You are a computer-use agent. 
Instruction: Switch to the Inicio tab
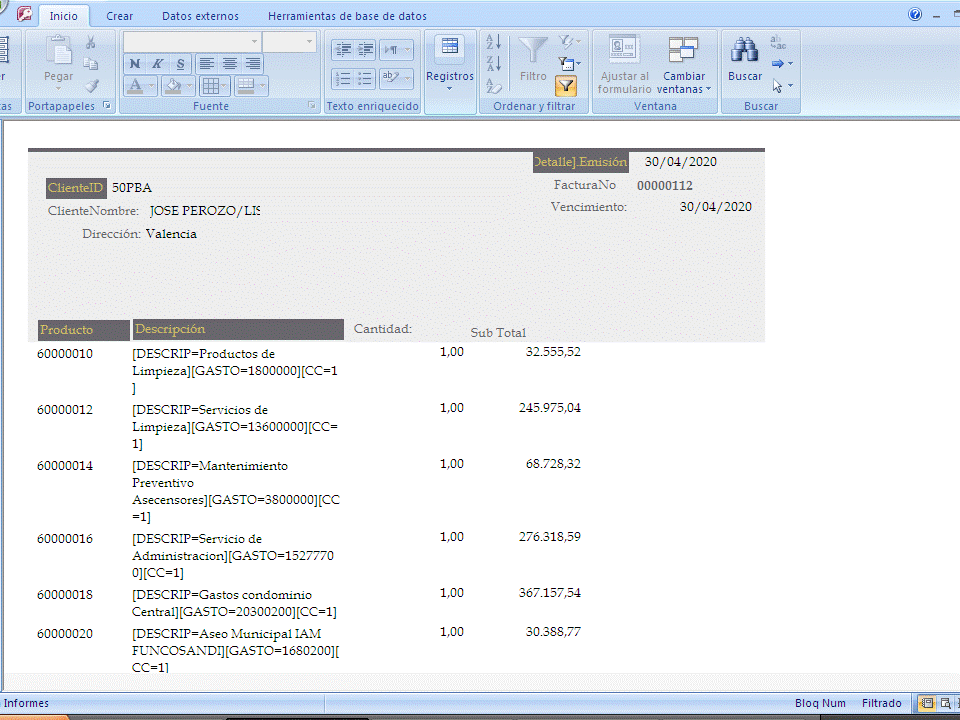pyautogui.click(x=64, y=16)
